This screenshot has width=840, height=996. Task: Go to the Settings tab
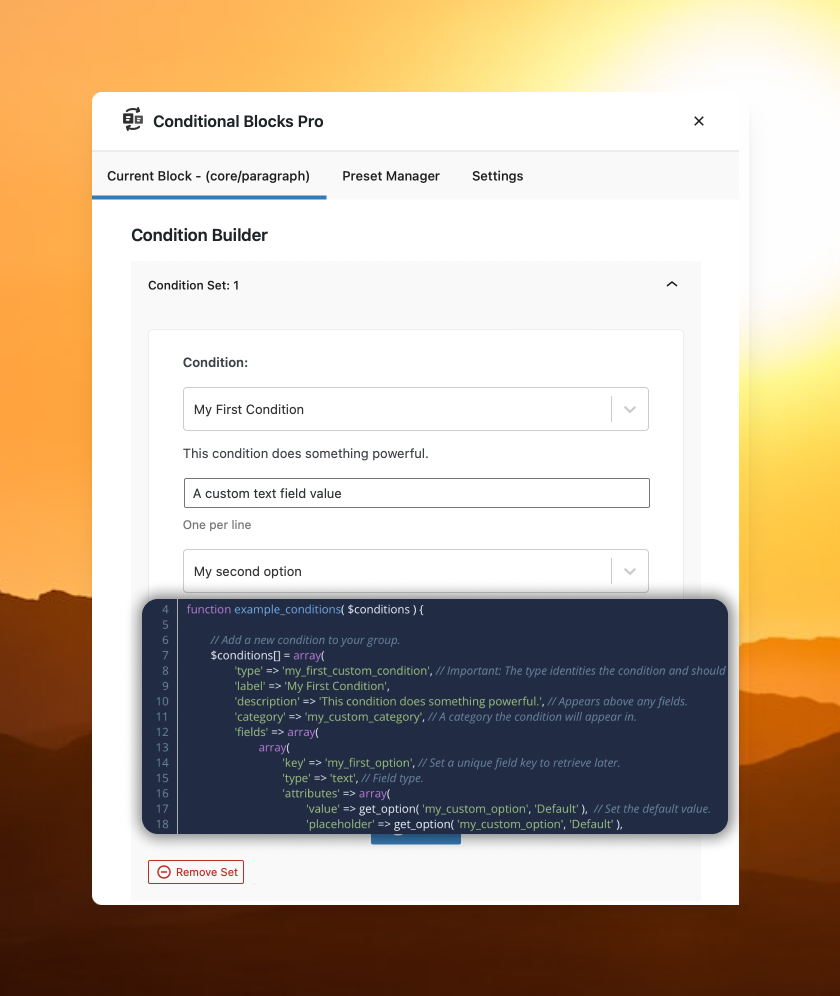(498, 176)
